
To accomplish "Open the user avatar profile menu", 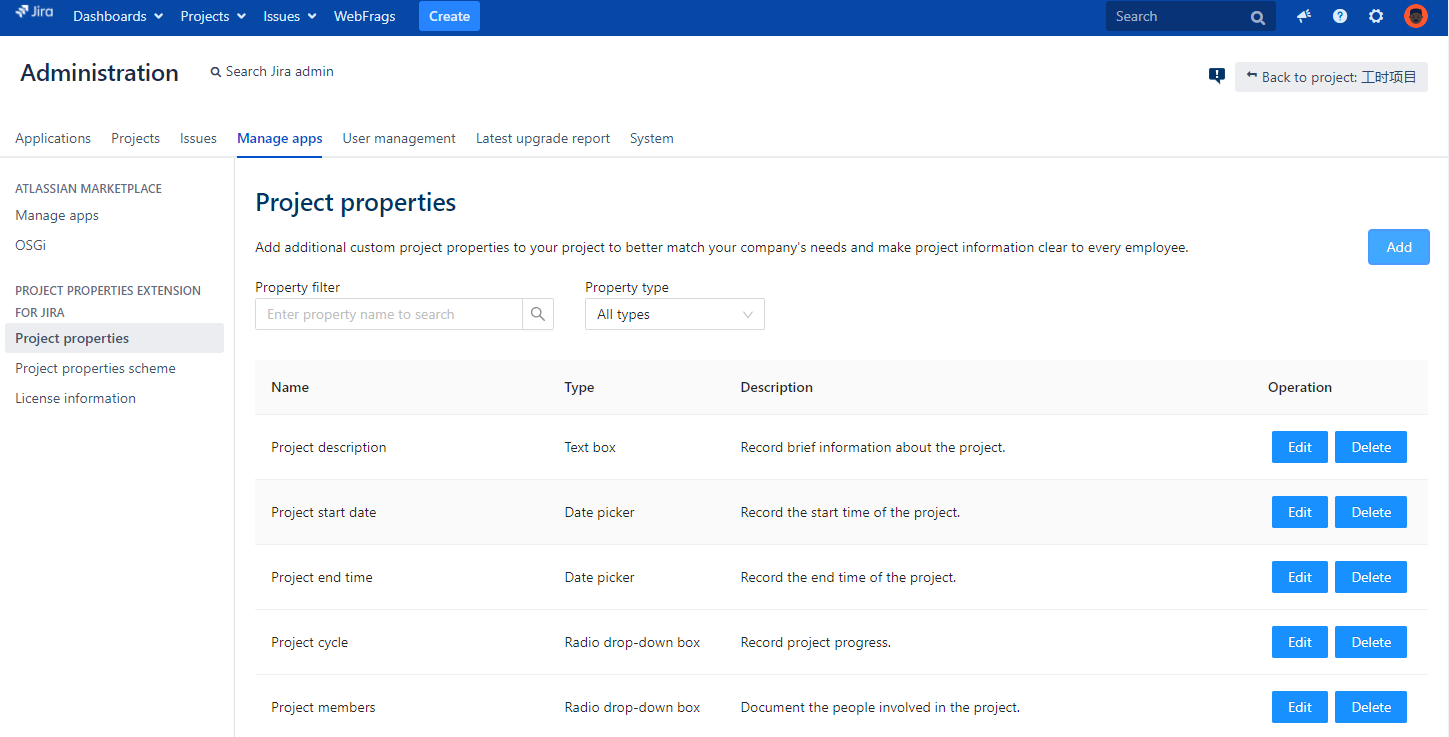I will pos(1415,16).
